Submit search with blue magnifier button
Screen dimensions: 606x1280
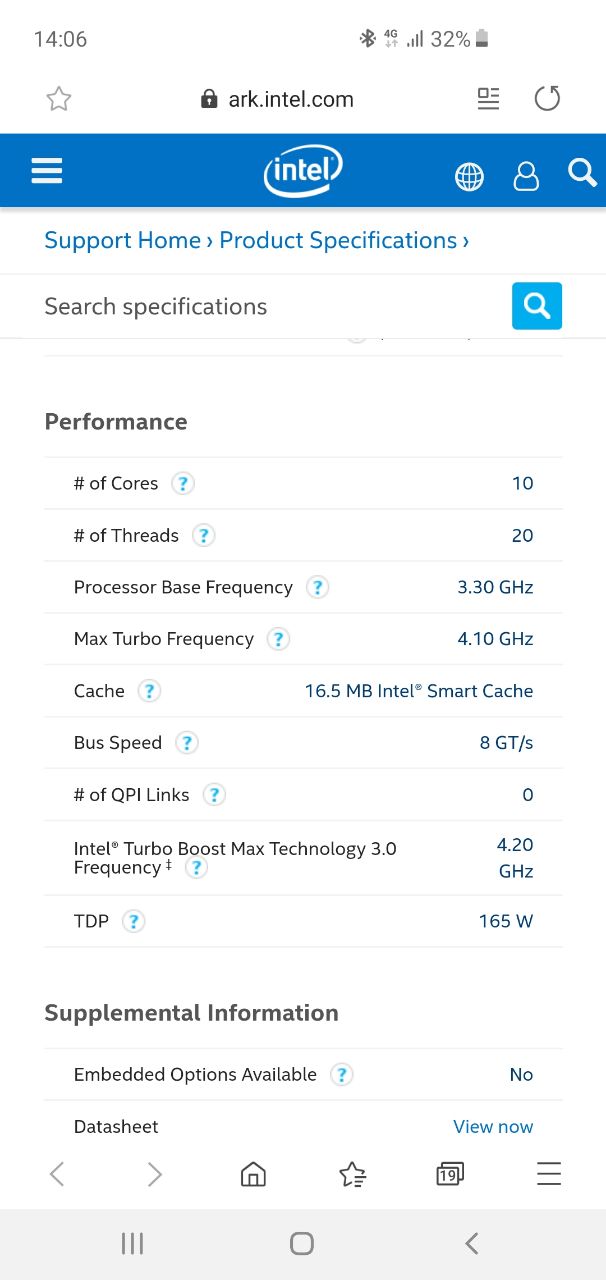tap(537, 306)
